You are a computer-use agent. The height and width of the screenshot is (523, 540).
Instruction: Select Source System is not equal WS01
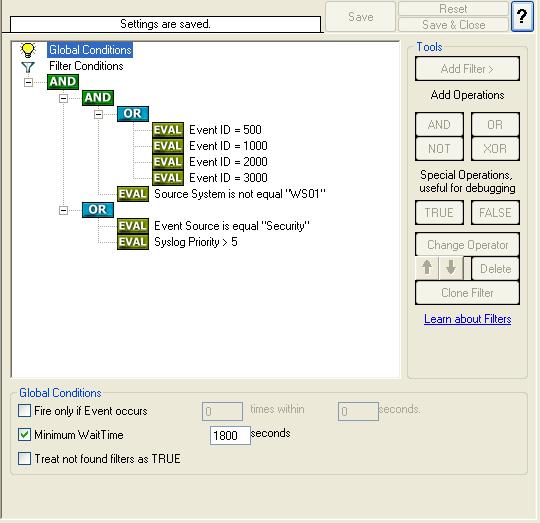[239, 194]
